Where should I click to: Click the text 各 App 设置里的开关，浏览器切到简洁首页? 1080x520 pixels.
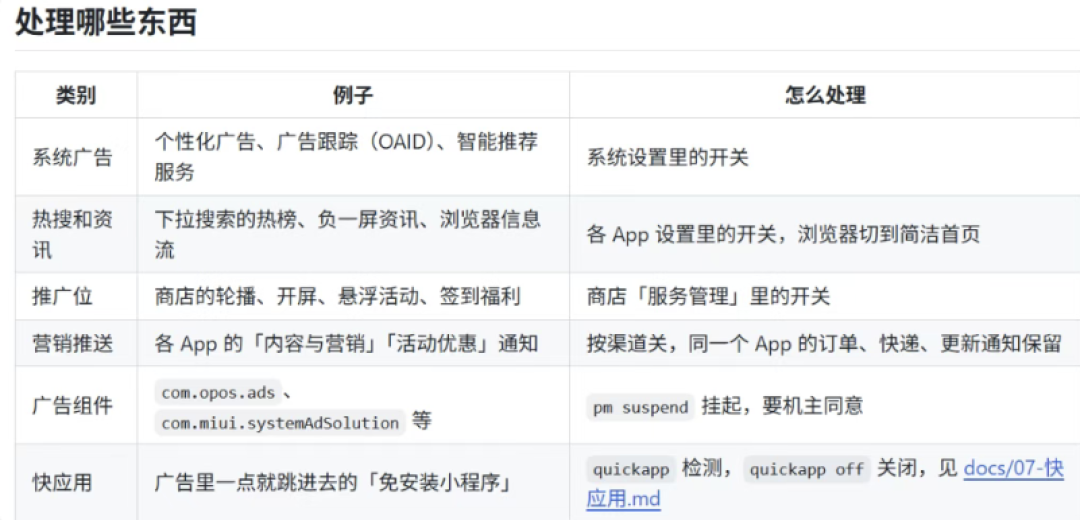click(783, 235)
